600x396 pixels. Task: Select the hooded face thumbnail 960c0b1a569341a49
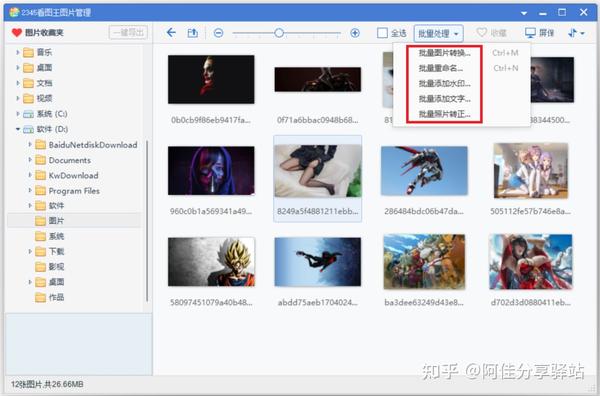211,171
